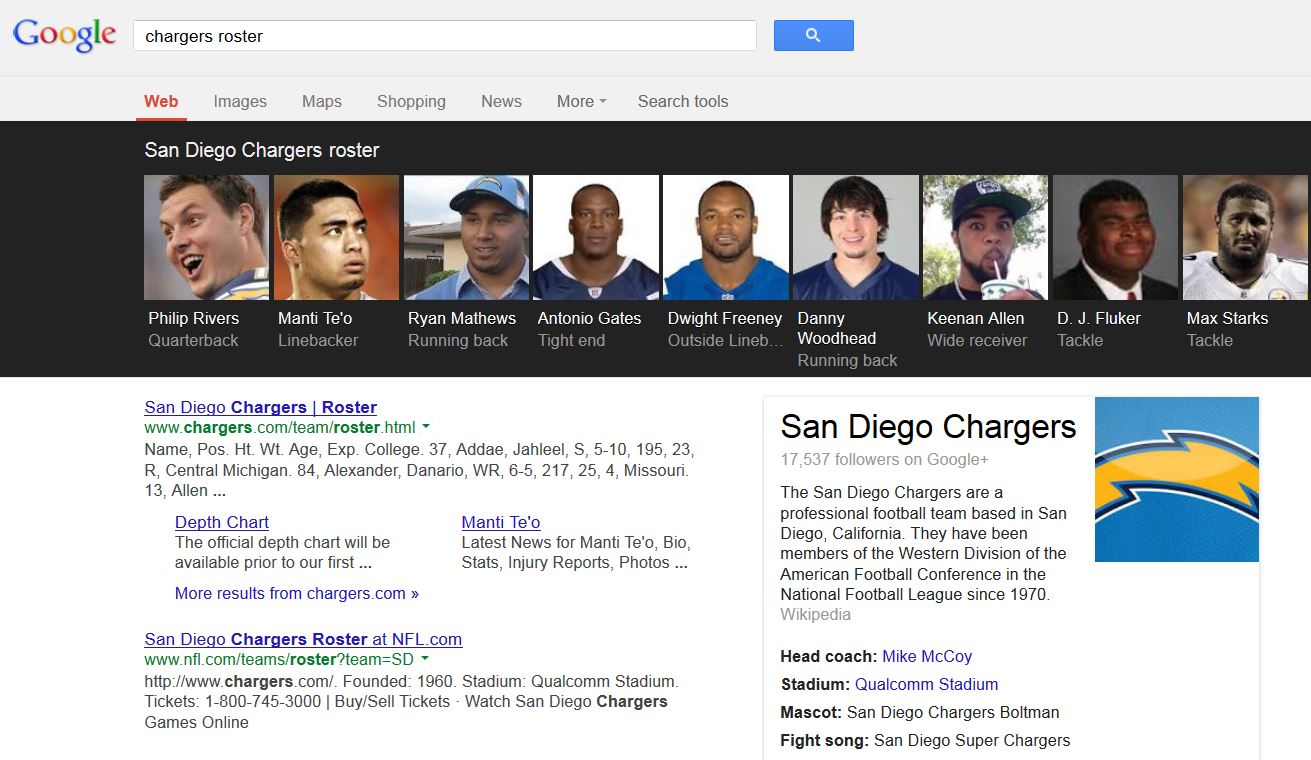Click the D. J. Fluker name label
The image size is (1311, 760).
(1099, 318)
